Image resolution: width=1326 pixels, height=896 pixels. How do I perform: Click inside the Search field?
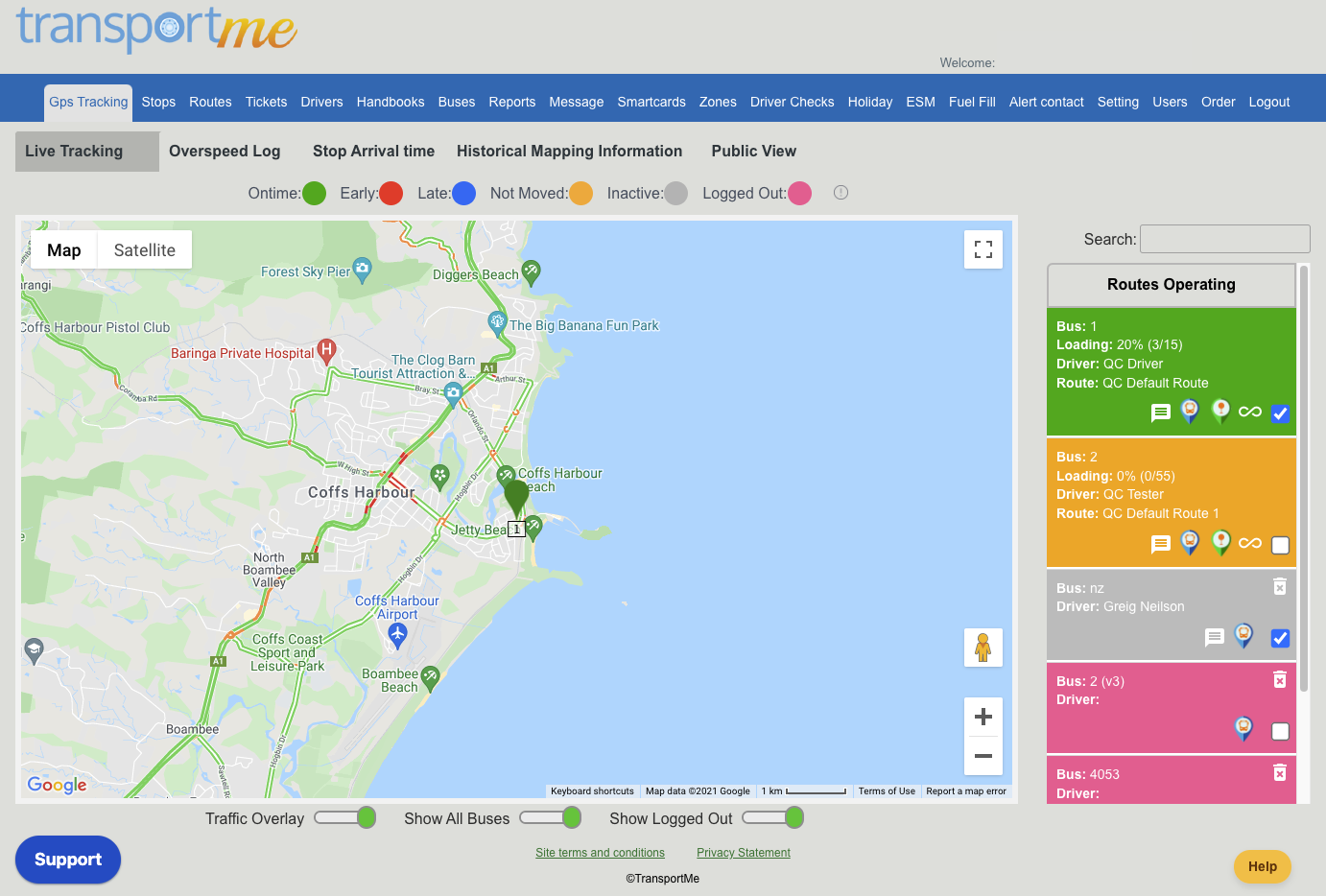click(x=1224, y=238)
